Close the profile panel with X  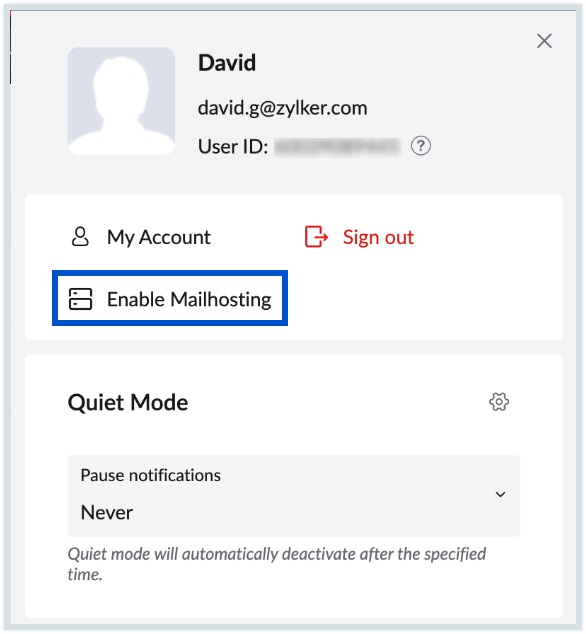544,41
